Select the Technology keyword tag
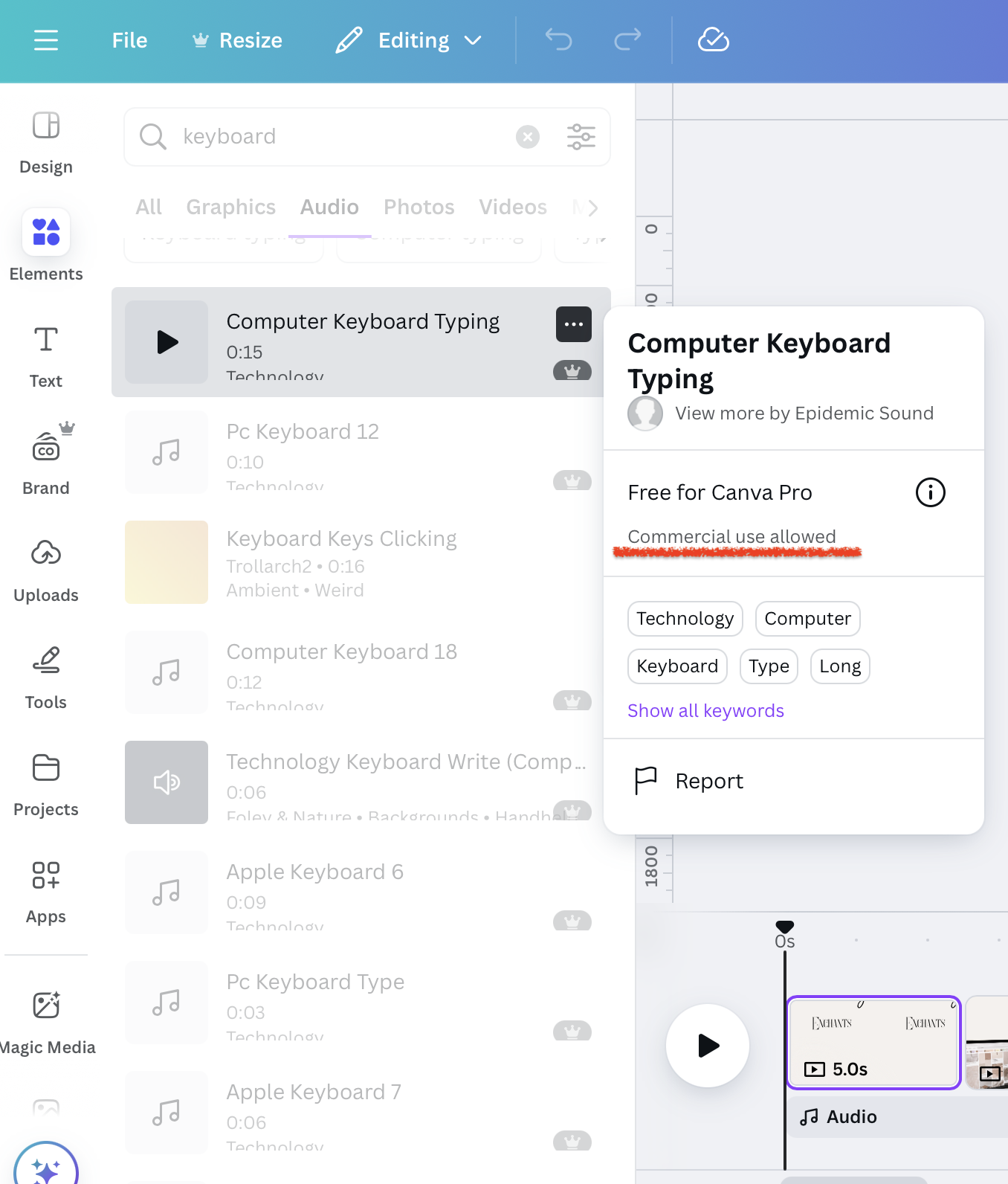This screenshot has width=1008, height=1184. (x=685, y=619)
